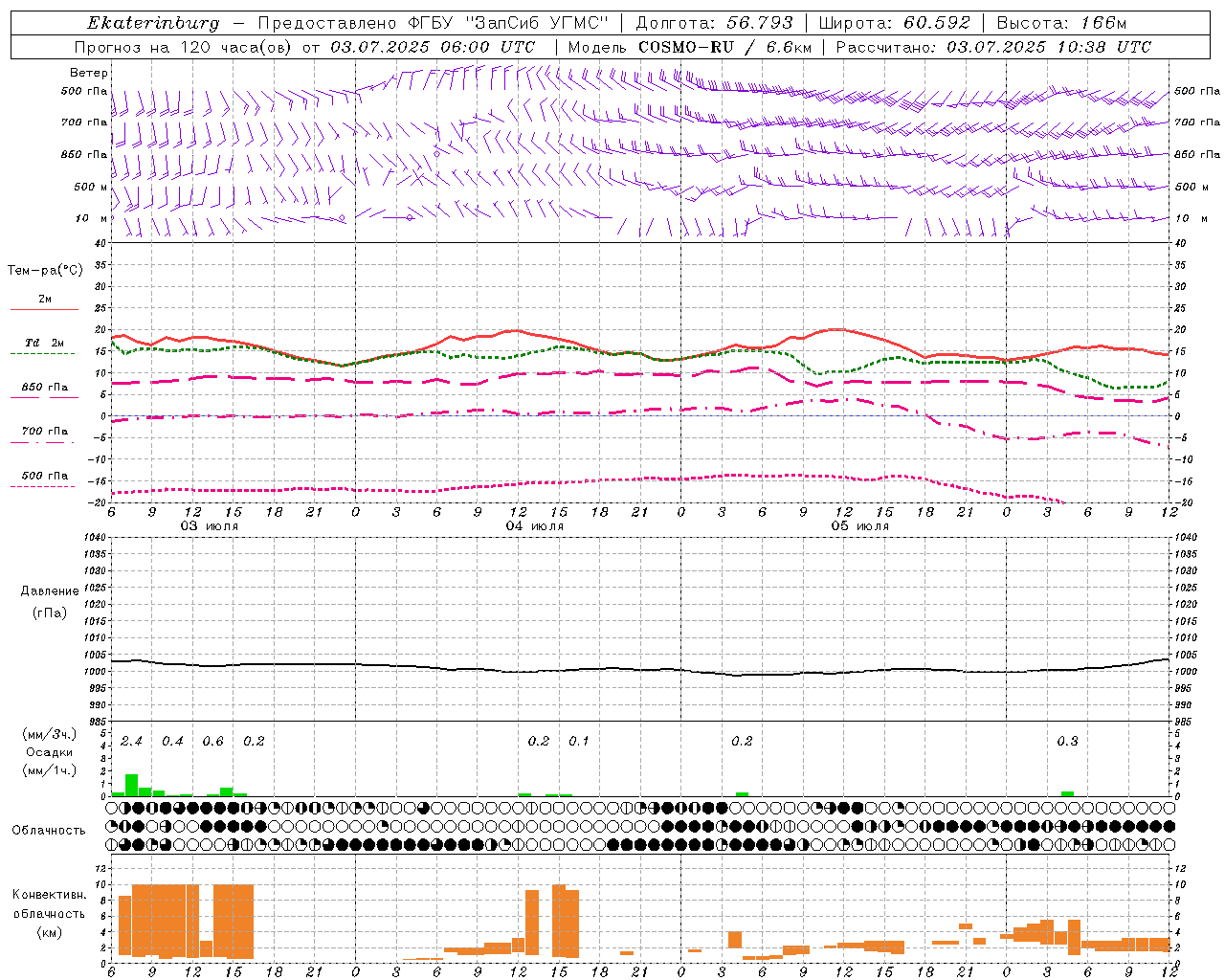Click the Высота: 166м value
Viewport: 1225px width, 980px height.
1061,23
